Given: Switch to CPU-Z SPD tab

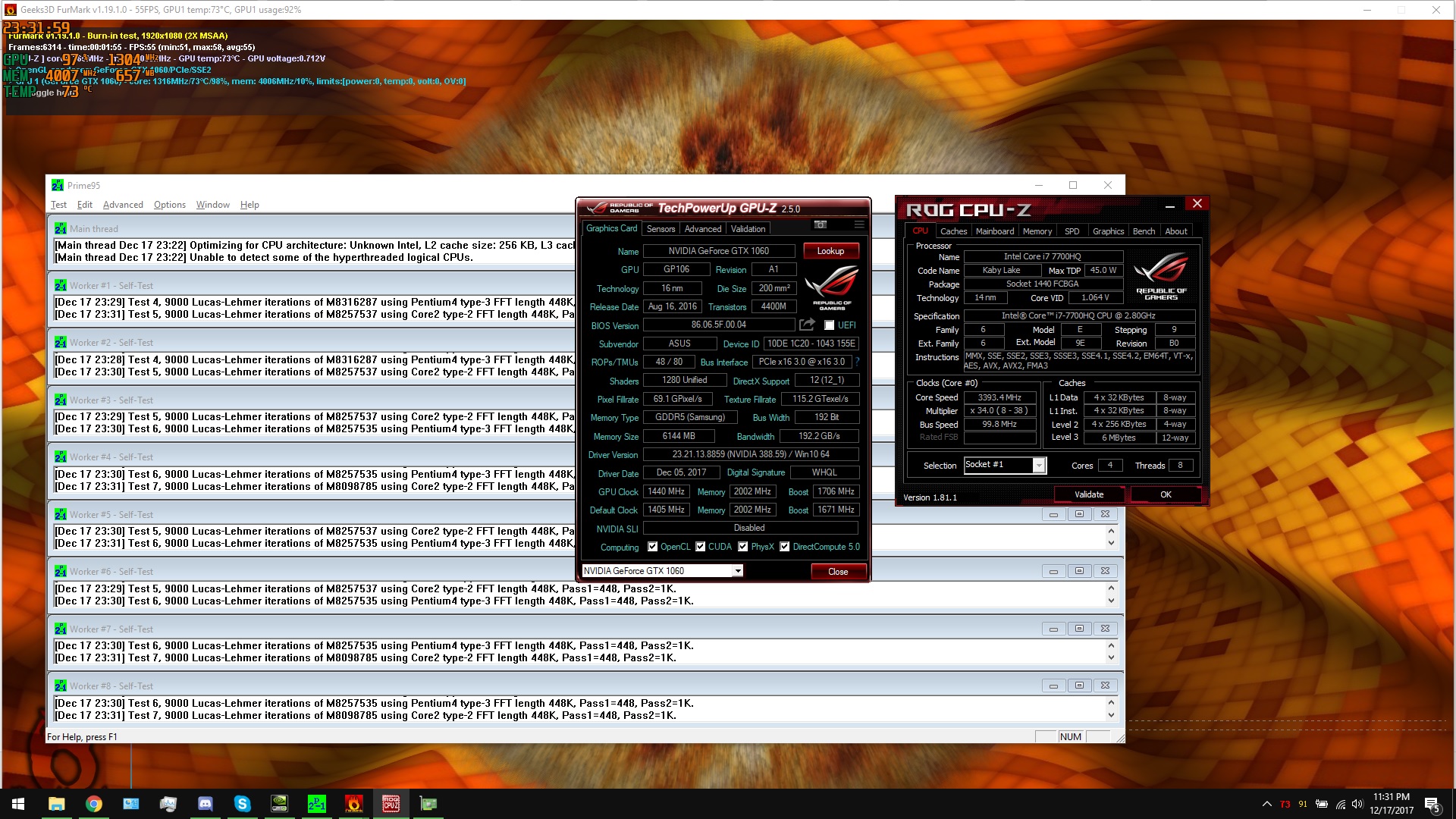Looking at the screenshot, I should click(x=1072, y=231).
